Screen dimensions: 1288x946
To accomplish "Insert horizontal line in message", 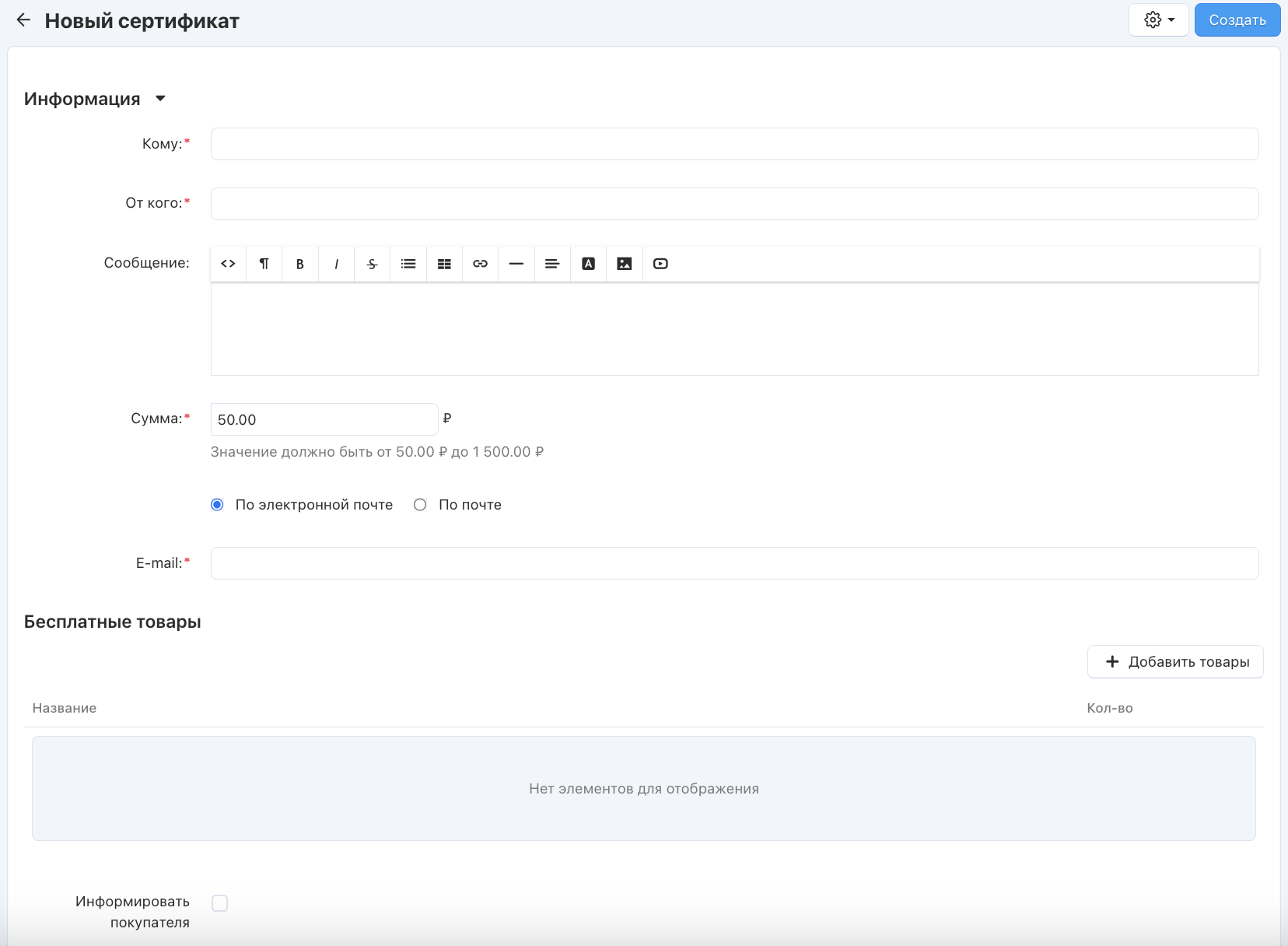I will tap(516, 264).
